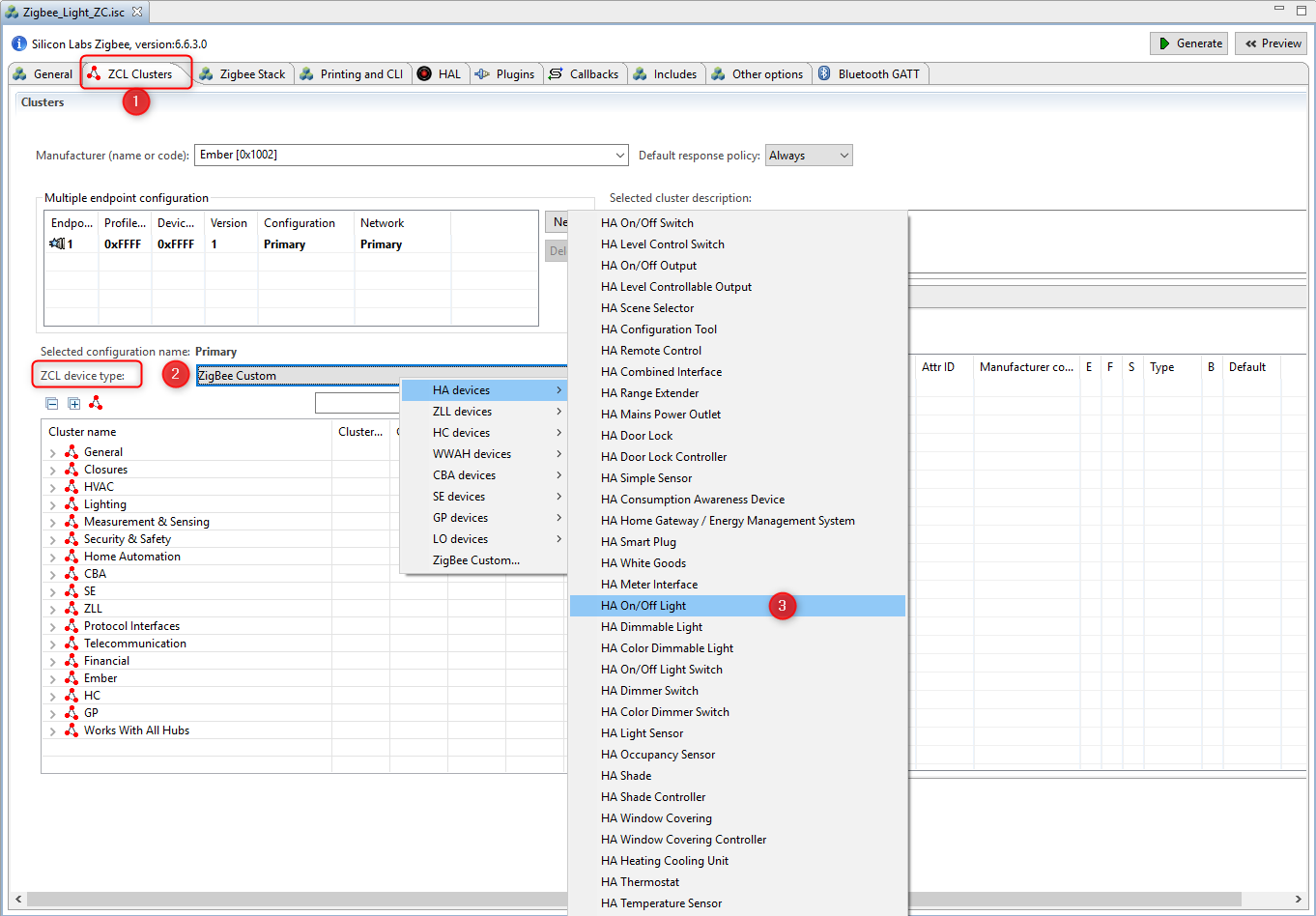Viewport: 1316px width, 916px height.
Task: Expand the Ember cluster group
Action: pos(53,678)
